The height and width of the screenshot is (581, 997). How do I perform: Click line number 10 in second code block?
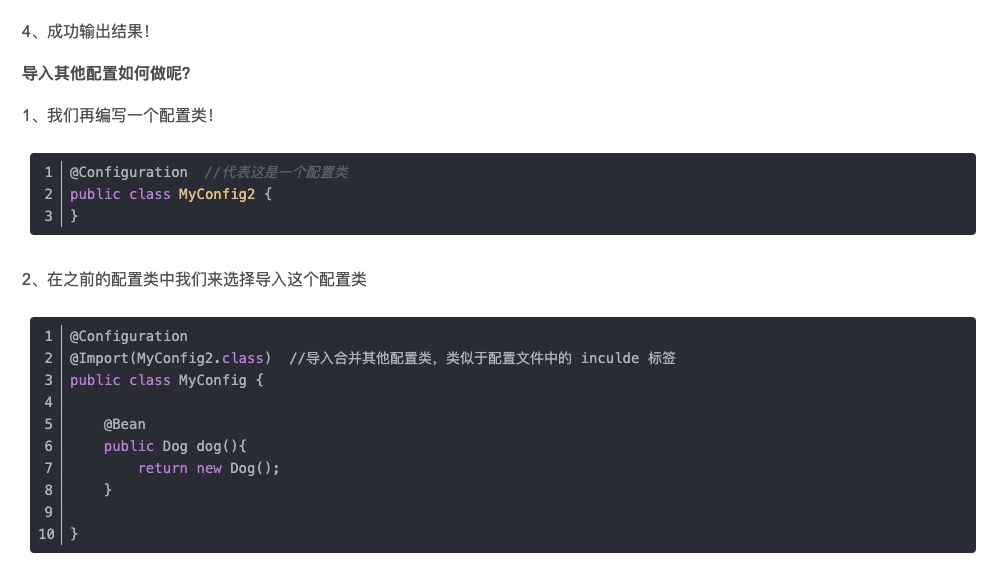46,534
